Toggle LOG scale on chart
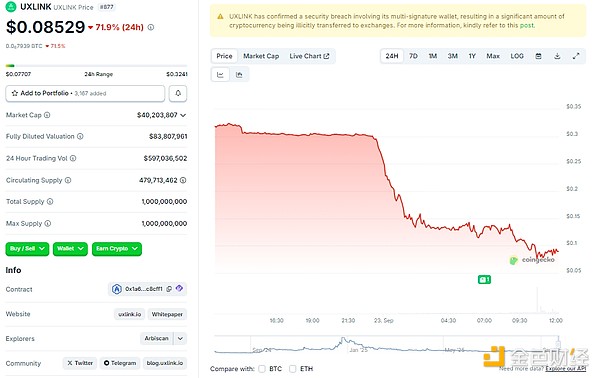The width and height of the screenshot is (600, 378). click(517, 56)
